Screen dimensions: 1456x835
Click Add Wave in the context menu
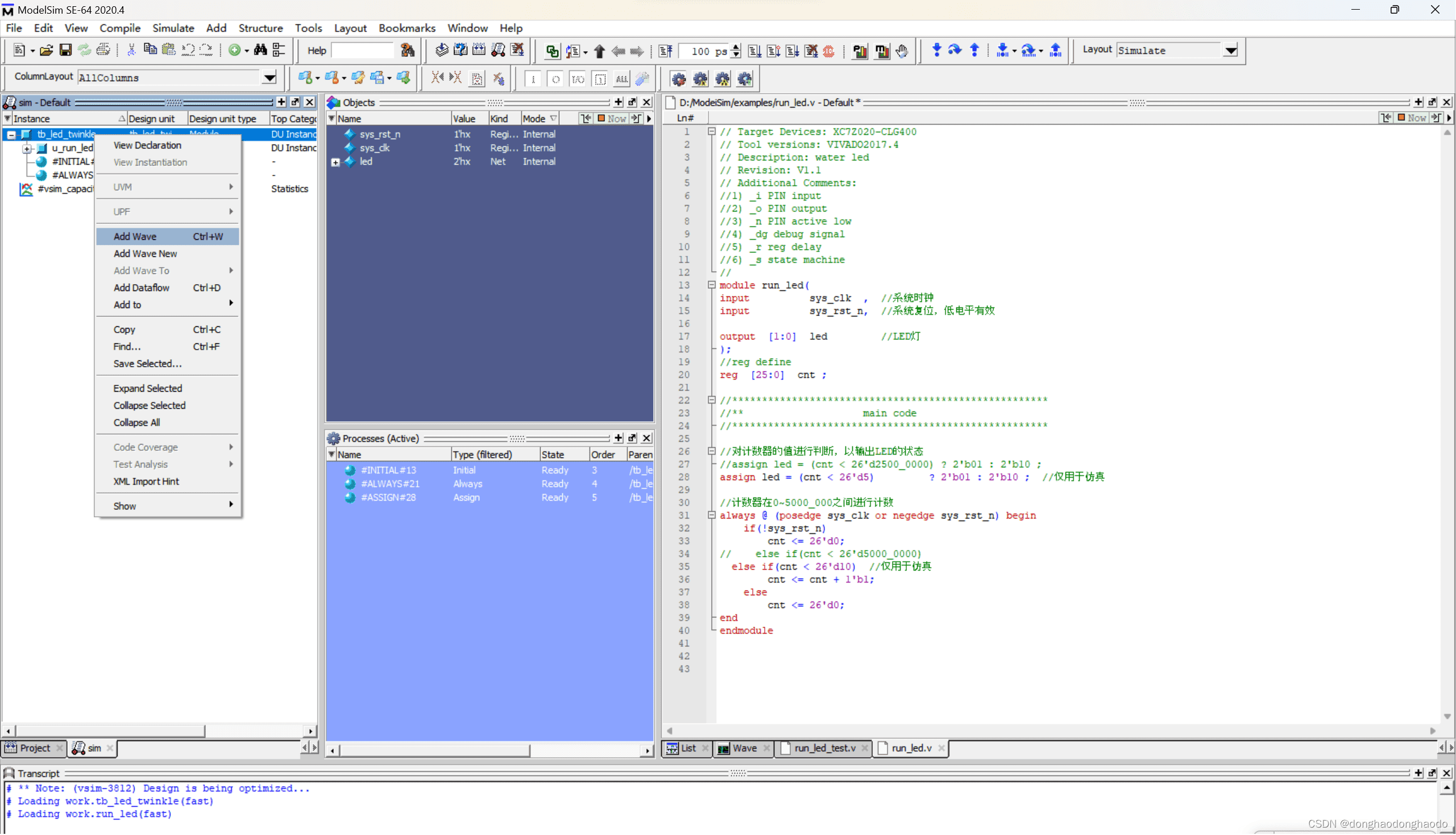[x=135, y=236]
